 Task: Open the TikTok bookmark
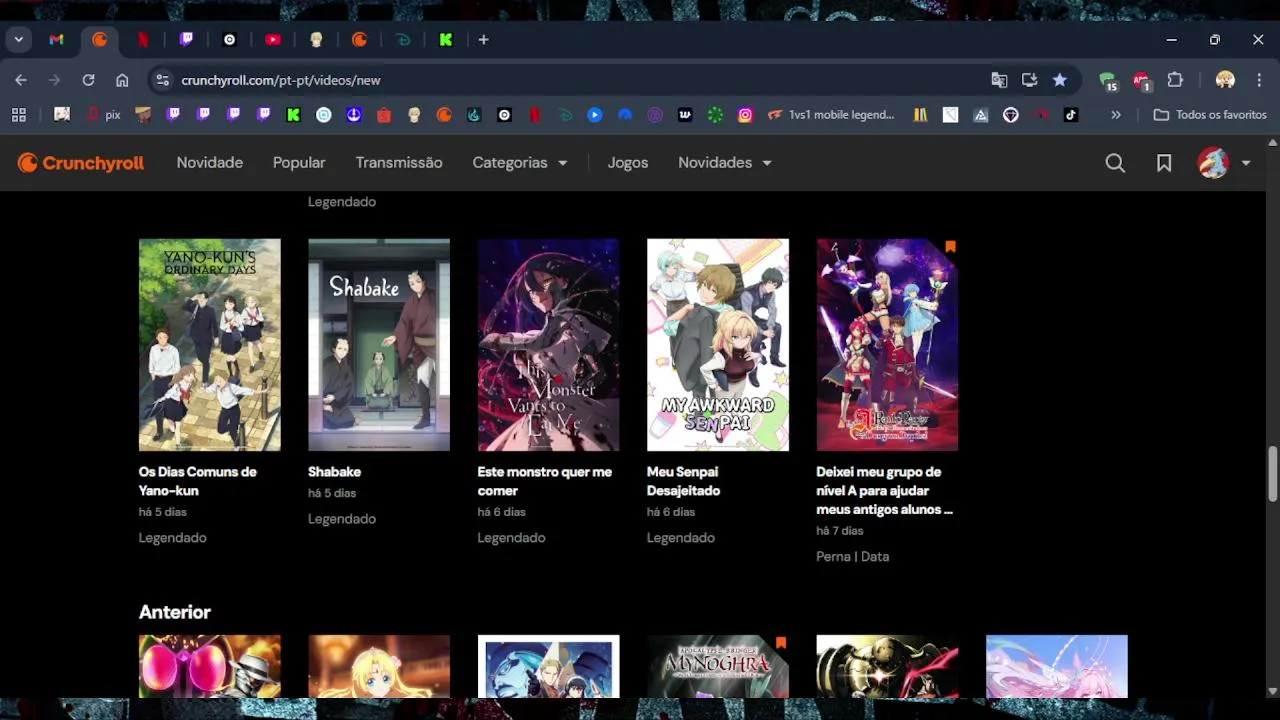pyautogui.click(x=1071, y=115)
